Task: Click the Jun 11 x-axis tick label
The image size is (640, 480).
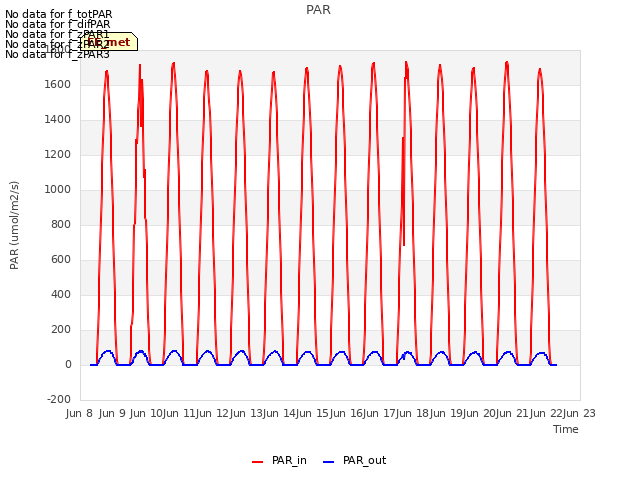Action: click(x=179, y=413)
